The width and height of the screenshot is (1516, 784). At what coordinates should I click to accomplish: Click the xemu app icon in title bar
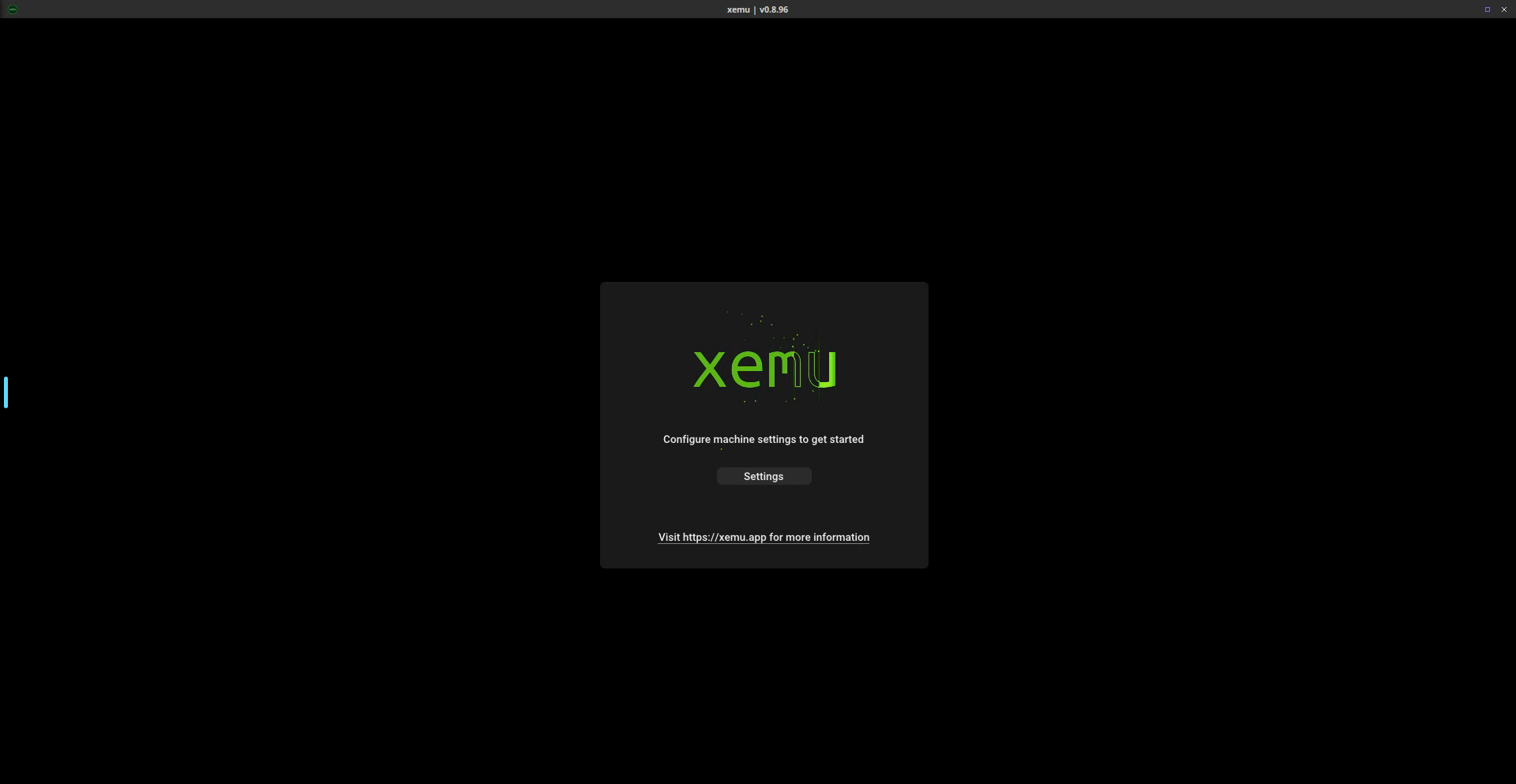(x=13, y=9)
